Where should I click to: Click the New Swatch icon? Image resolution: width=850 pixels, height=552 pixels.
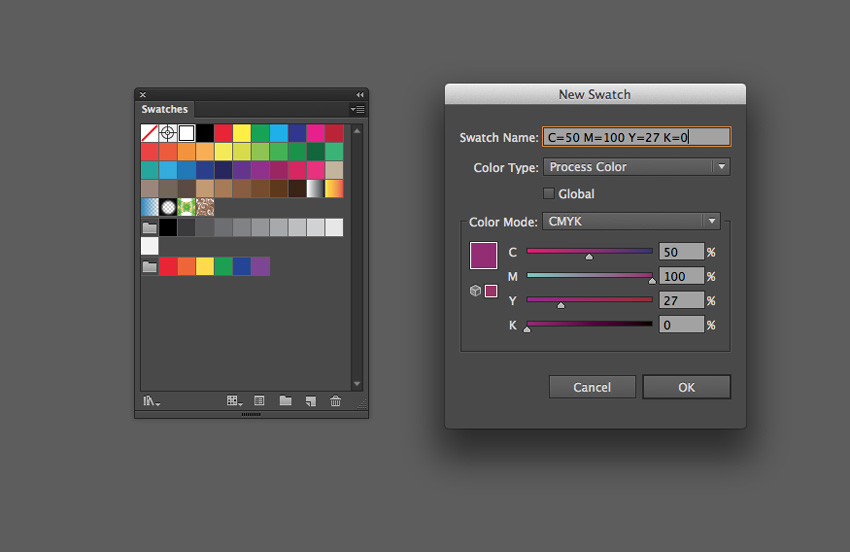[310, 401]
